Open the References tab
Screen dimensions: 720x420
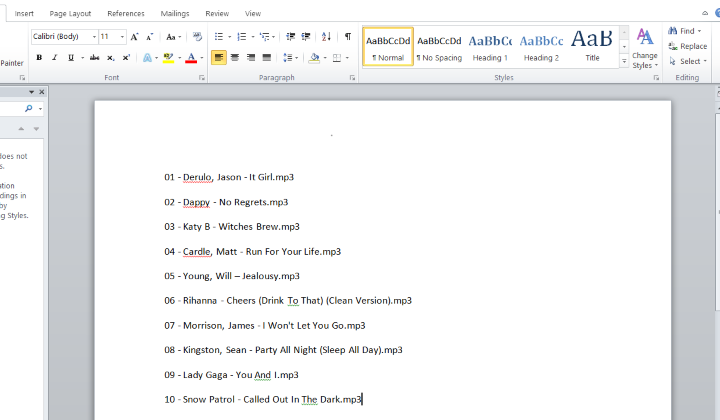pyautogui.click(x=126, y=14)
